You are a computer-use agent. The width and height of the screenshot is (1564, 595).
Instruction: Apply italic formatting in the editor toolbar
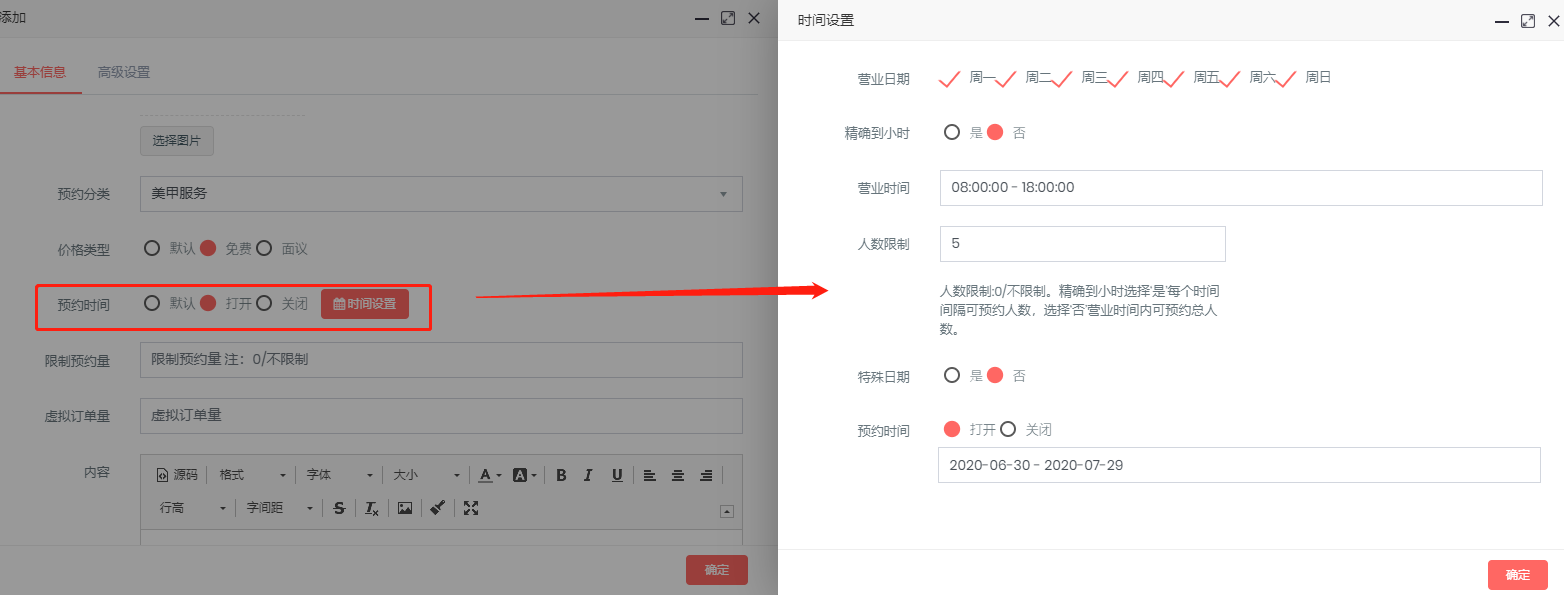click(x=588, y=475)
